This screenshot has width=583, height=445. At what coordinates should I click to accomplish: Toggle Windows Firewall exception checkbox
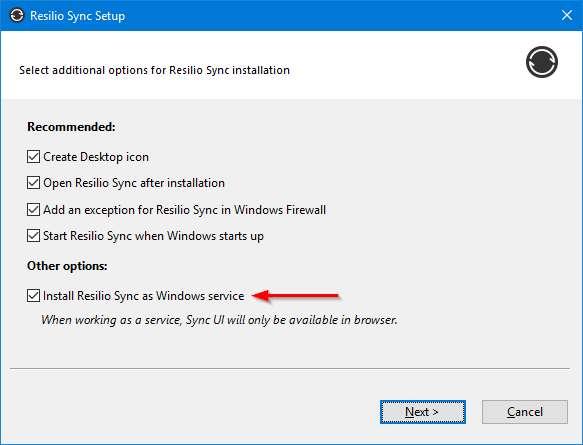[33, 209]
